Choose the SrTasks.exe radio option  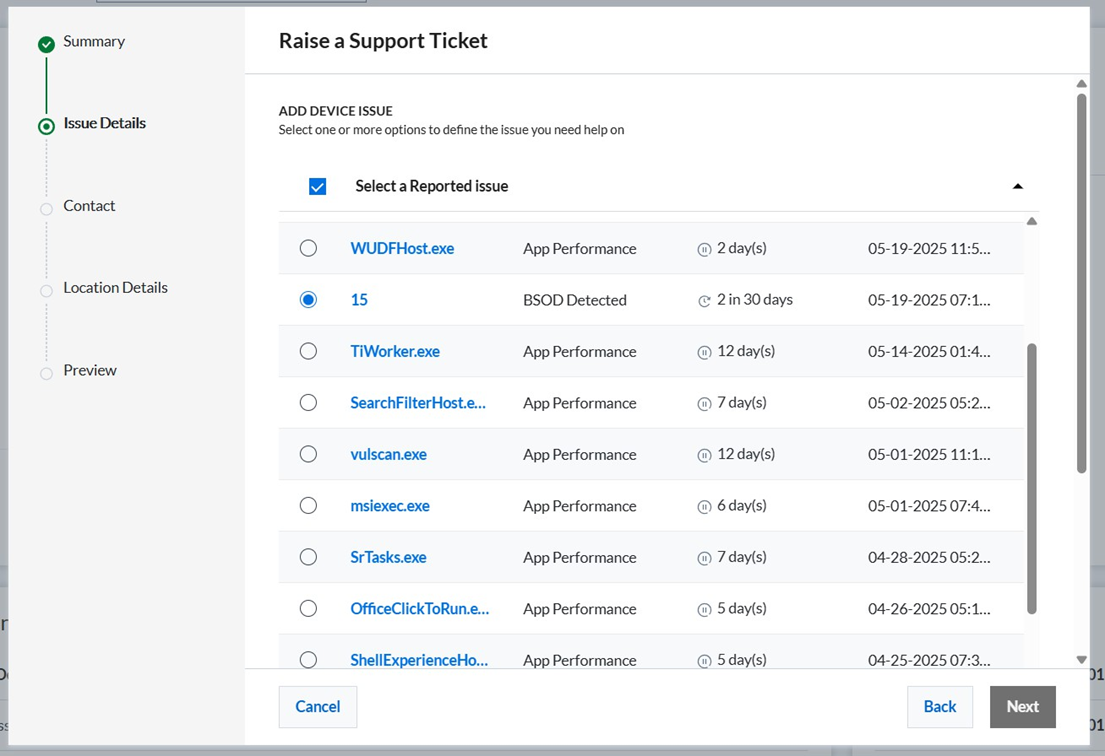308,557
